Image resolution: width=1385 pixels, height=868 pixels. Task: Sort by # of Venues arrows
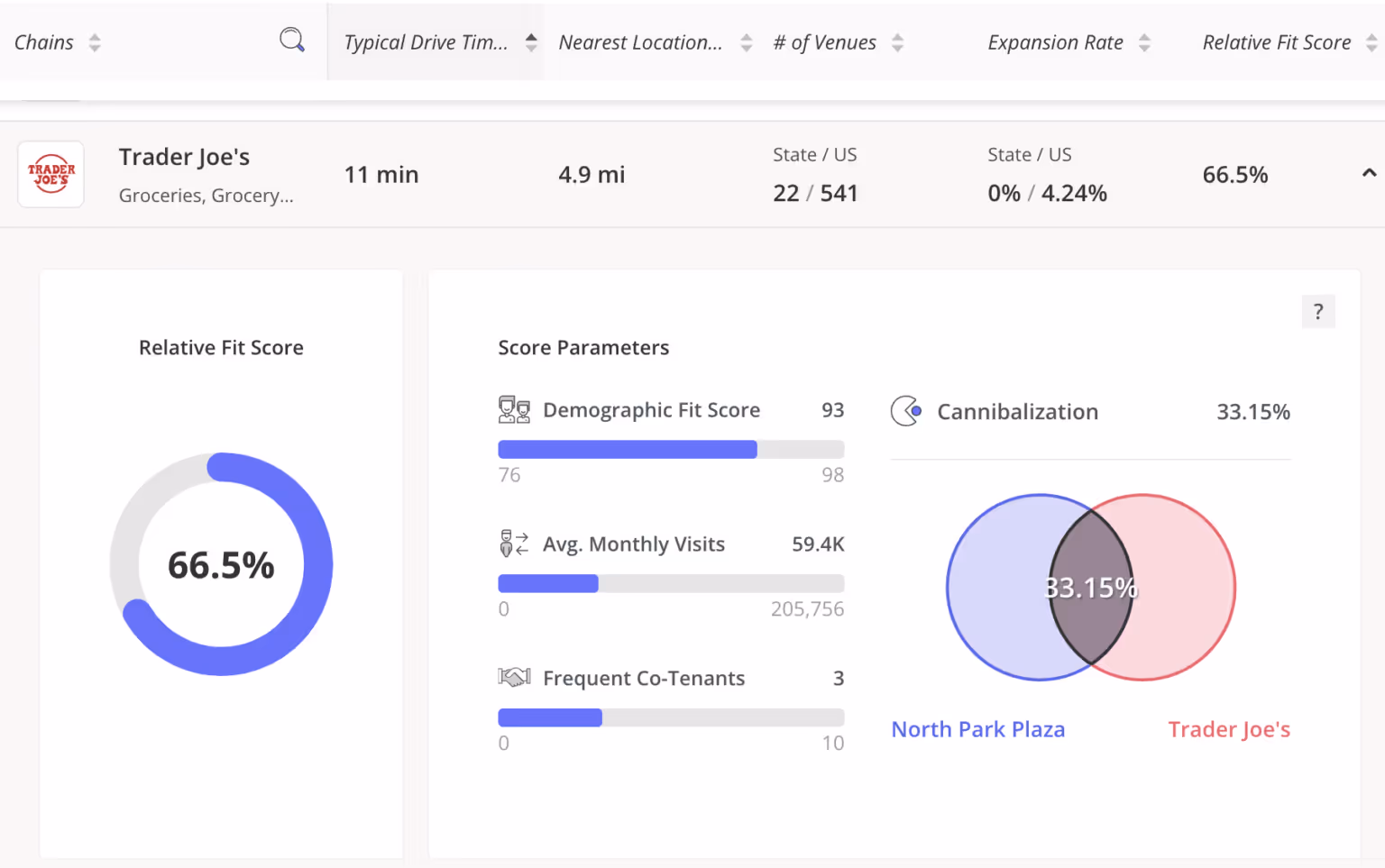(x=897, y=42)
